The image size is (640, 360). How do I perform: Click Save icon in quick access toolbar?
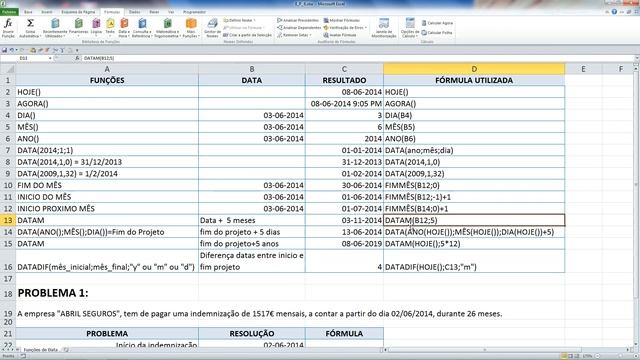point(4,50)
